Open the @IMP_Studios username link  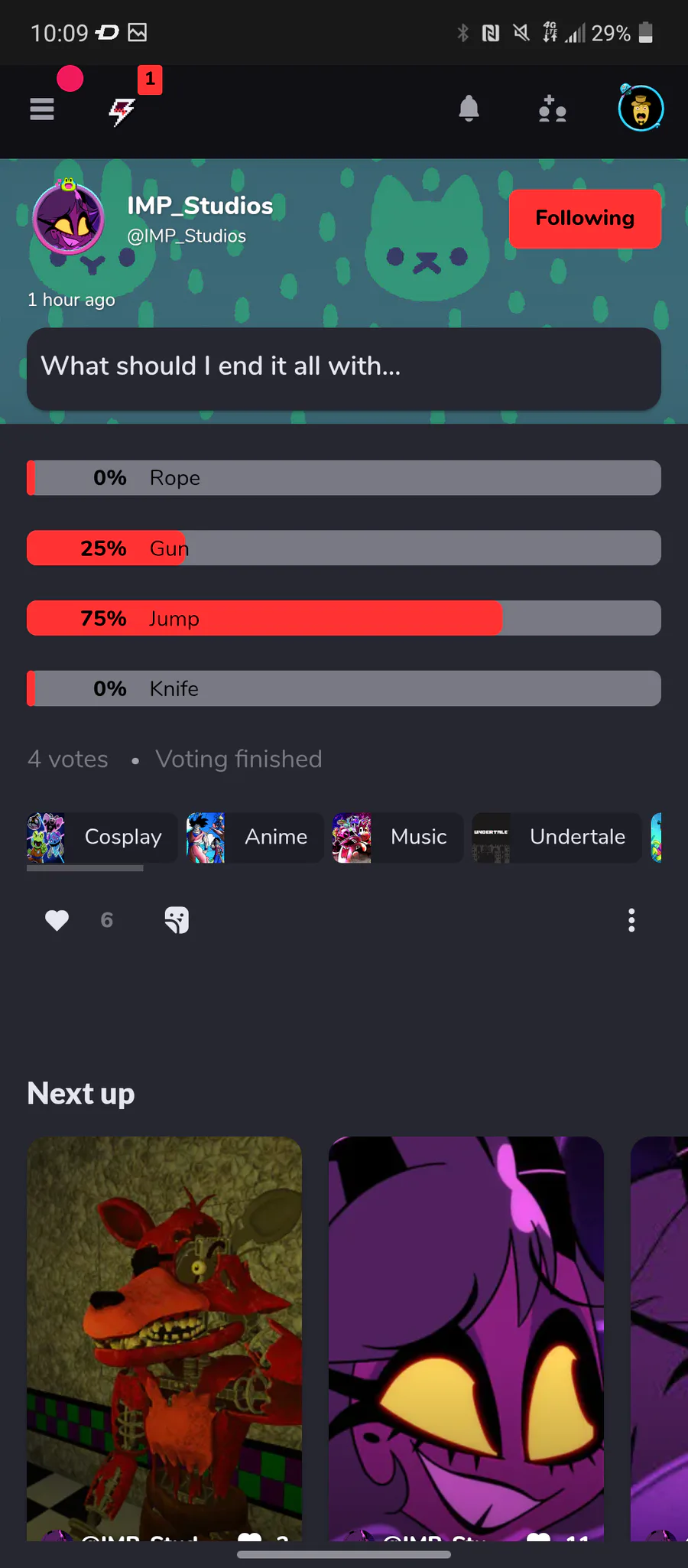coord(187,236)
